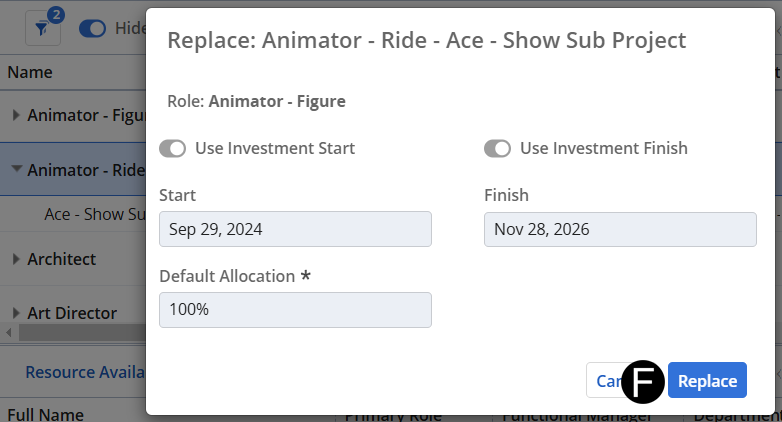This screenshot has width=782, height=422.
Task: Cancel the Replace dialog
Action: (605, 381)
